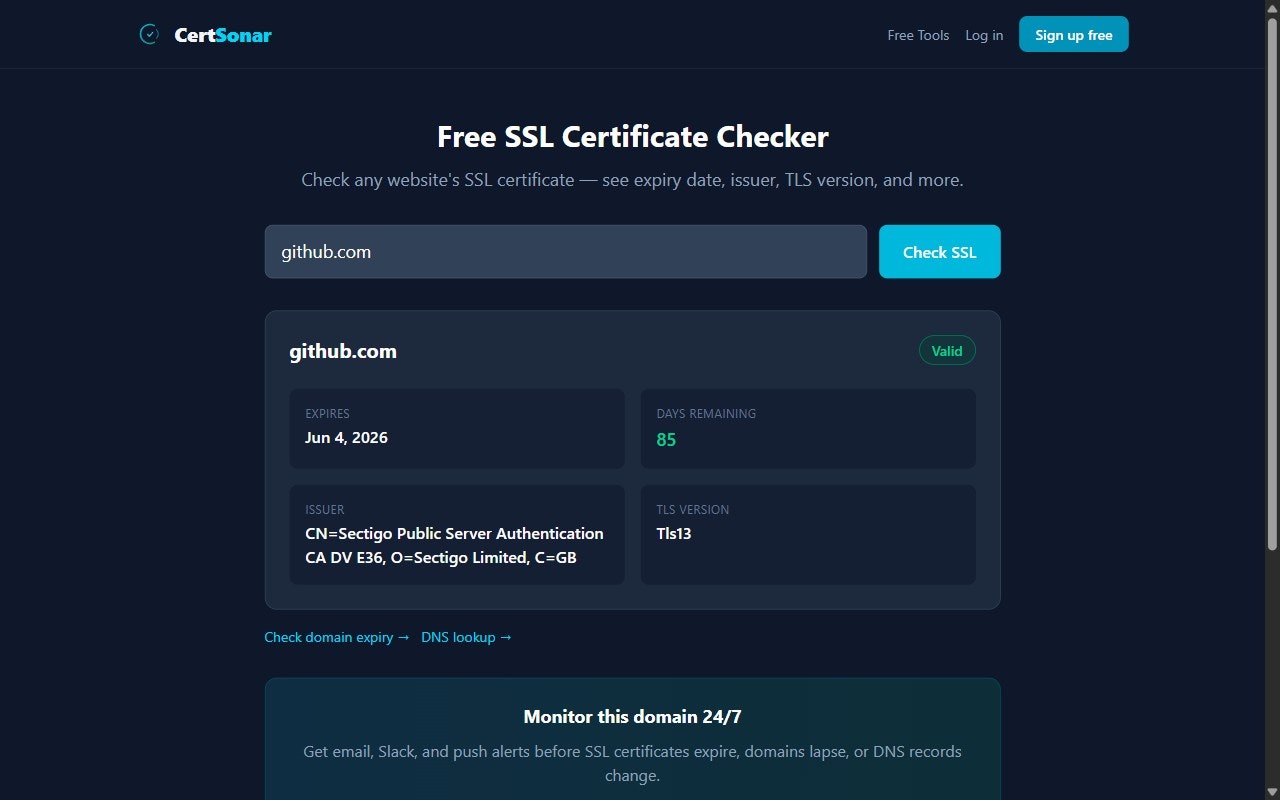Viewport: 1280px width, 800px height.
Task: Click the DAYS REMAINING label
Action: tap(706, 414)
